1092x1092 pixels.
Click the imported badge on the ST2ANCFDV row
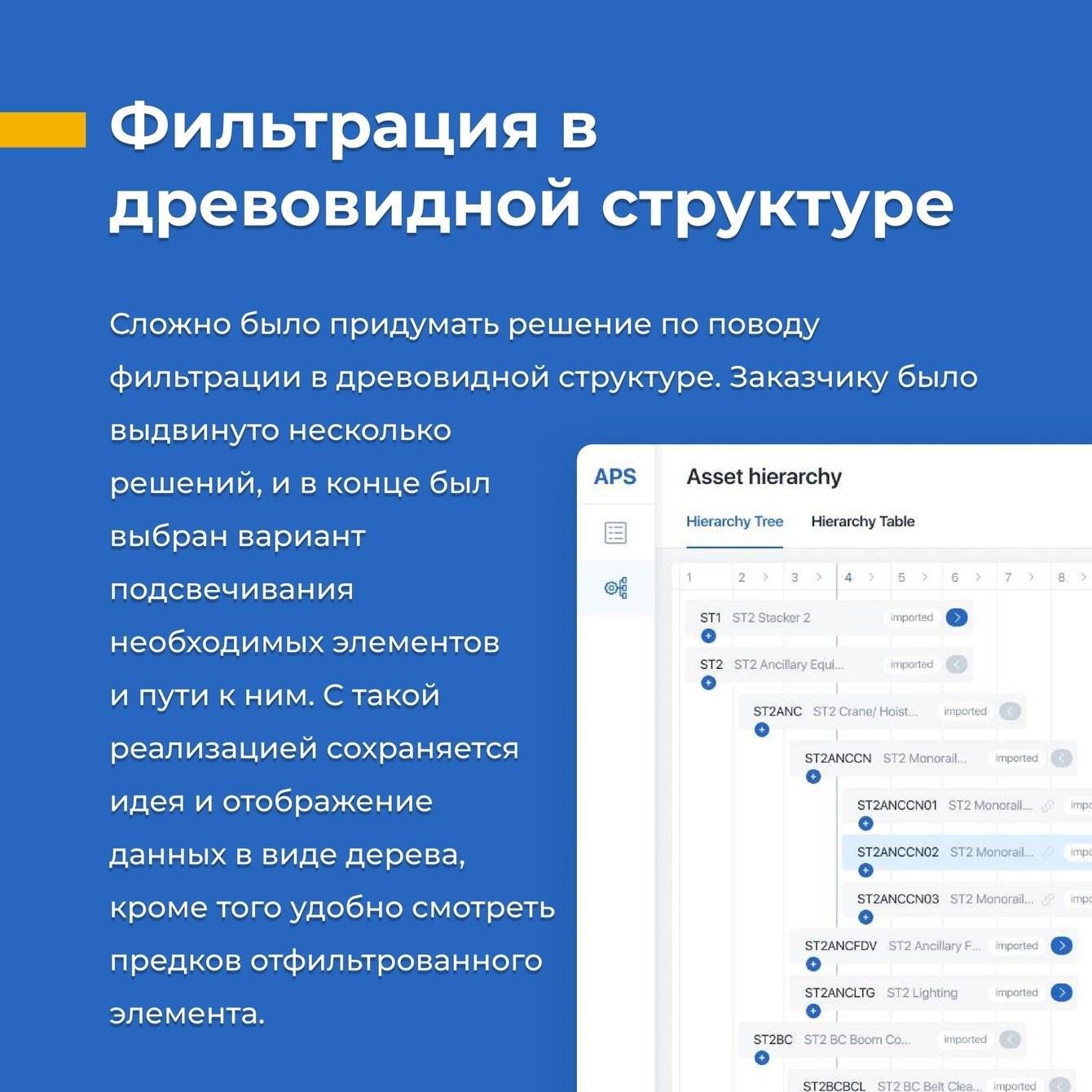tap(1016, 945)
